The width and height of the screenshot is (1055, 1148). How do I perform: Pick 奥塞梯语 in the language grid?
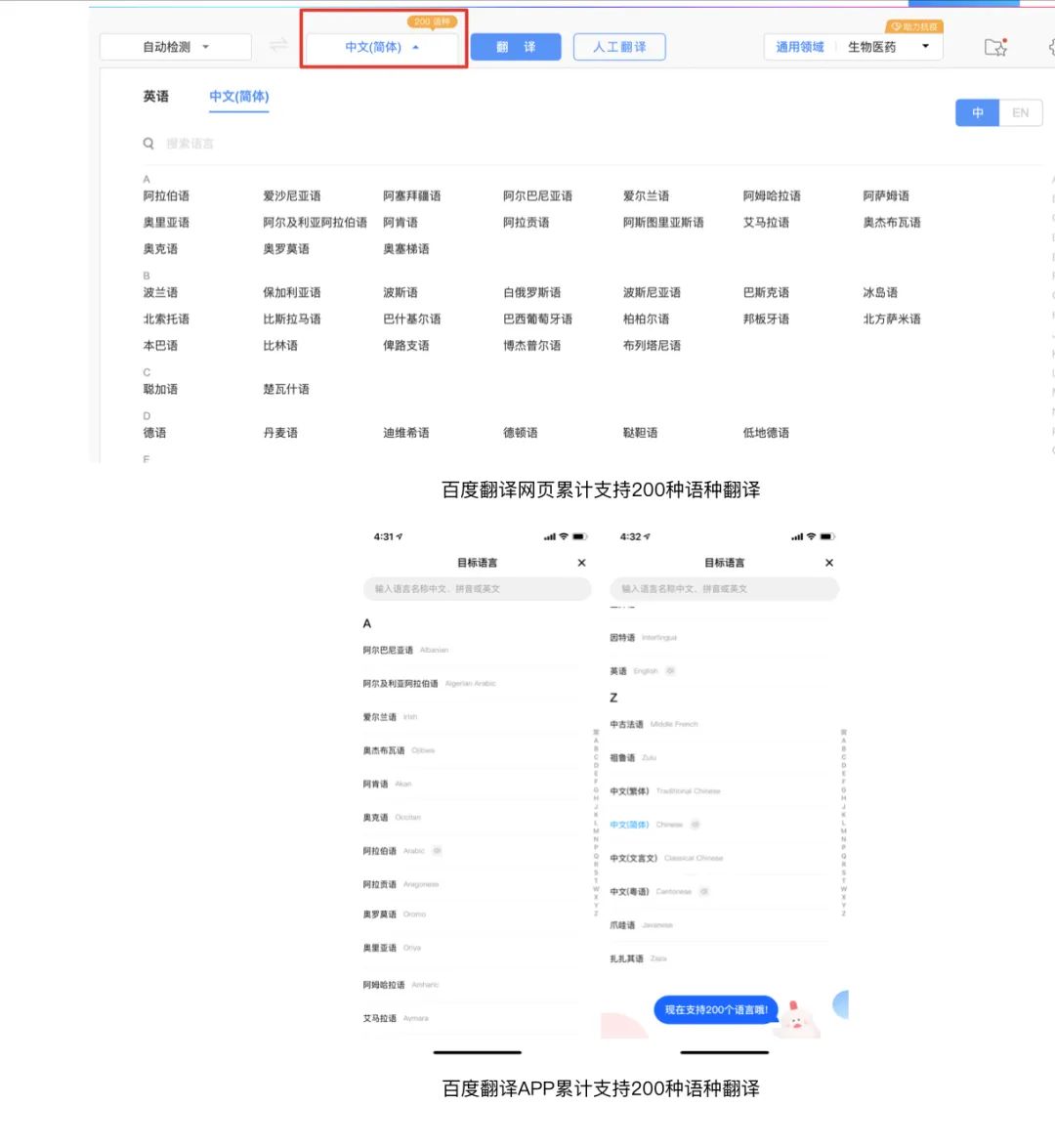coord(406,249)
